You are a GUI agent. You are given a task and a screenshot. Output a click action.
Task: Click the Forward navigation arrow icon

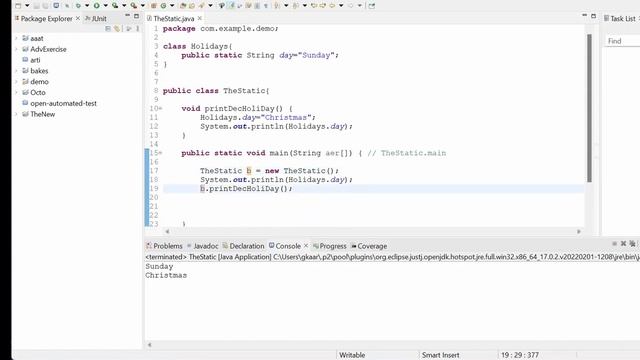point(351,6)
